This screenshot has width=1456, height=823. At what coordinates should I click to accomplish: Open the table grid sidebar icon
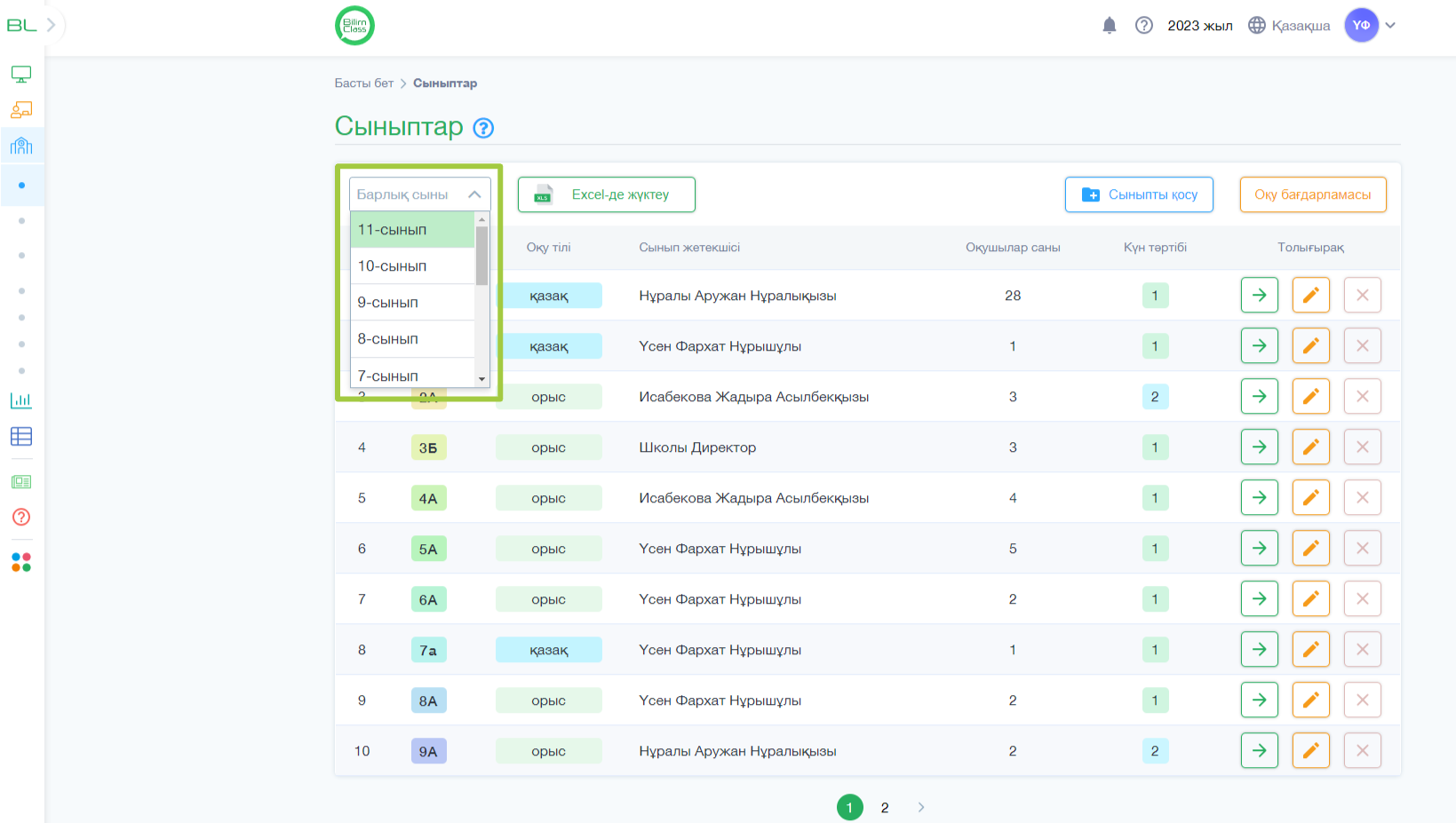tap(21, 437)
